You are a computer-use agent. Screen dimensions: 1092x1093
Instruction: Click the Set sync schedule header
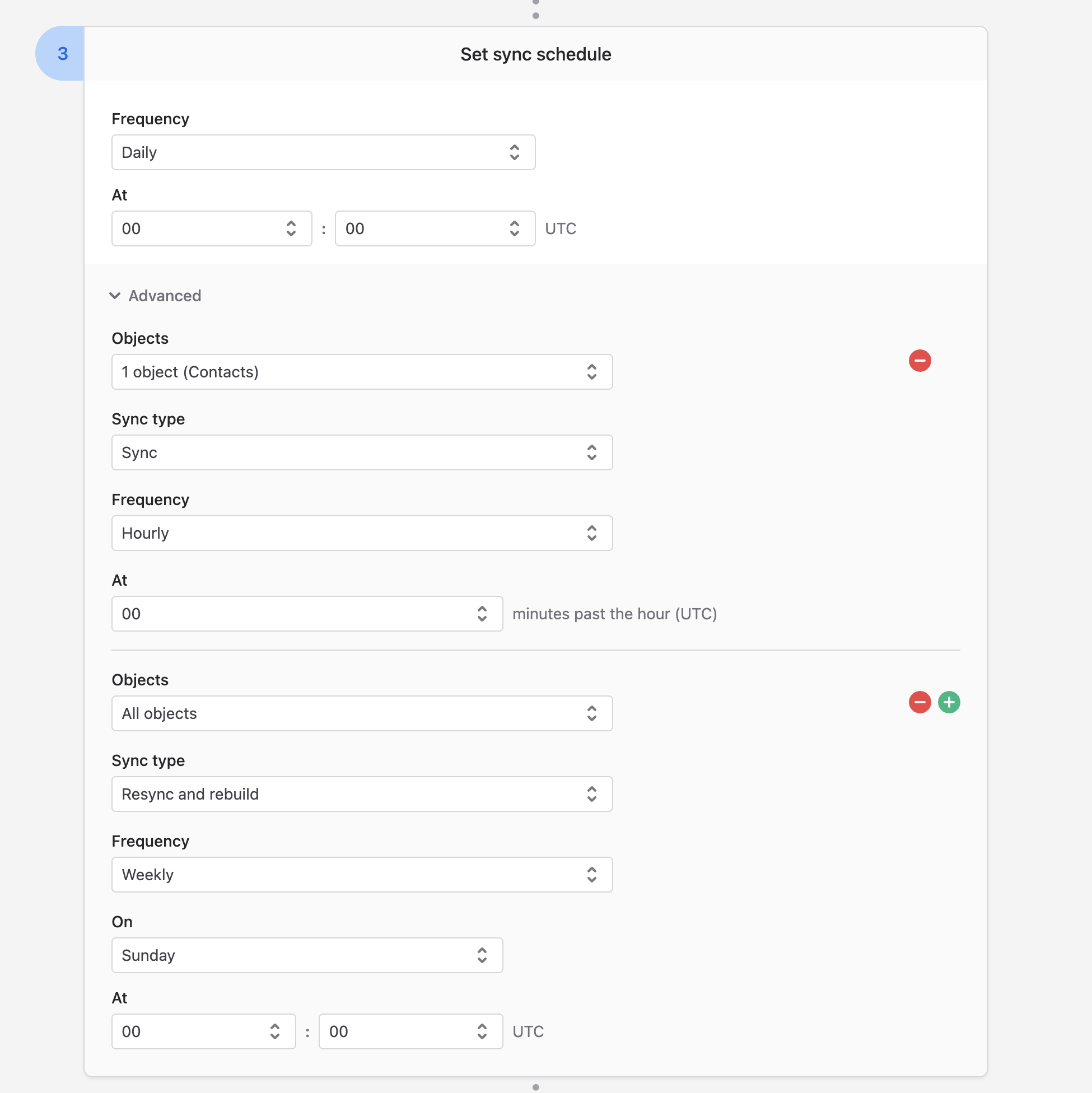coord(535,54)
